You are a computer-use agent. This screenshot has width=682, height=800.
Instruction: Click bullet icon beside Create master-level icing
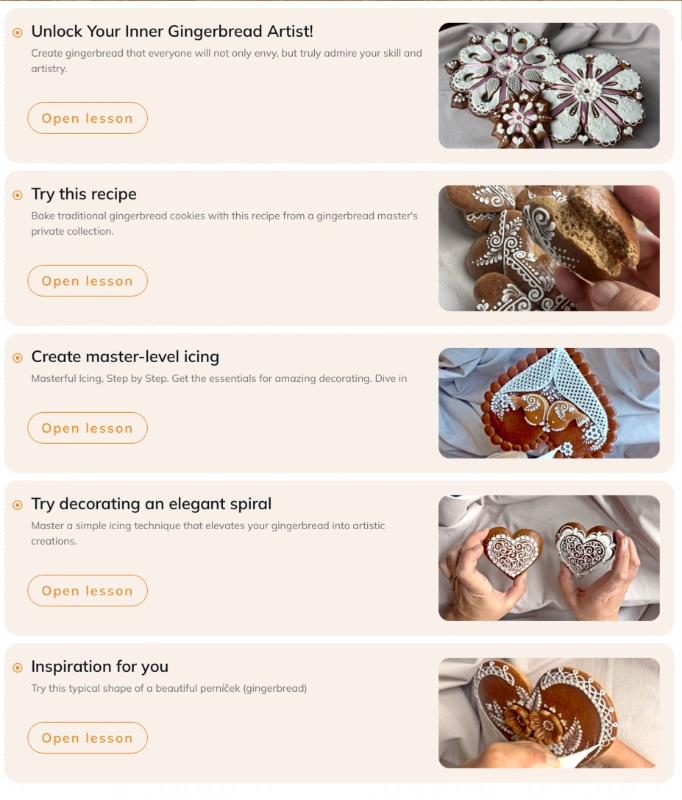pos(17,357)
